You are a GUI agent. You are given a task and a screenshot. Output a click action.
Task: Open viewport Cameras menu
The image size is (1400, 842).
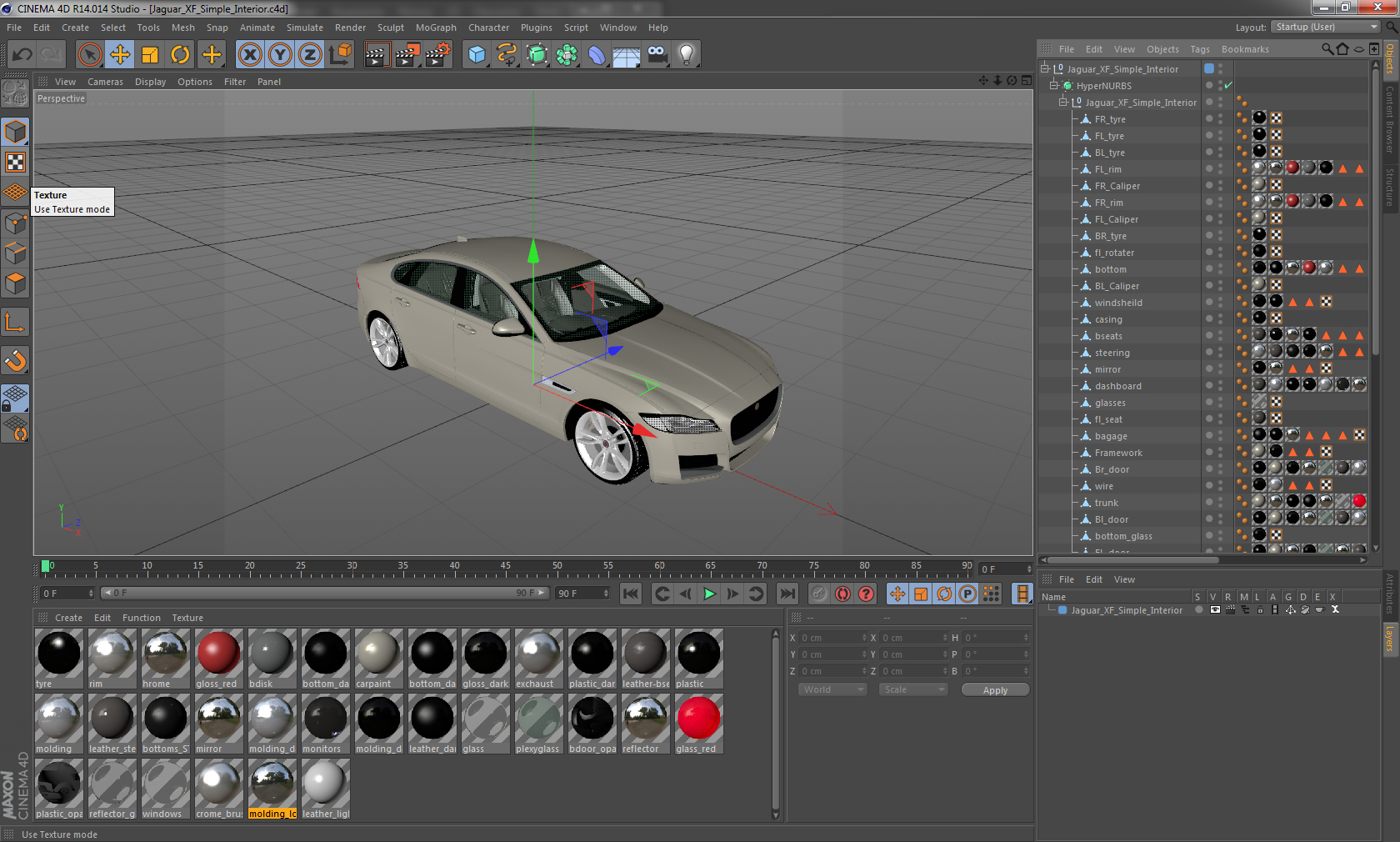coord(105,82)
